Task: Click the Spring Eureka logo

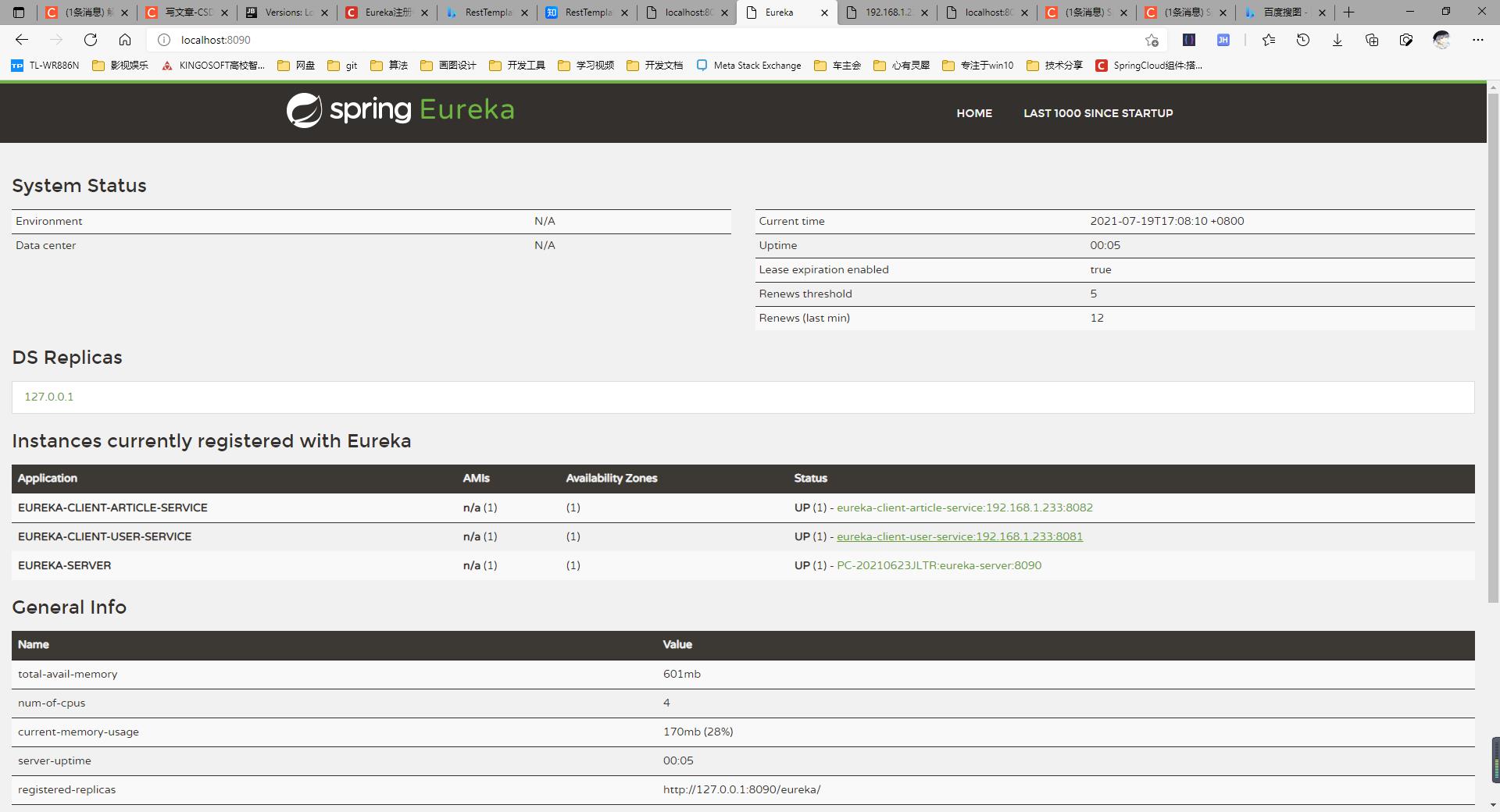Action: tap(400, 110)
